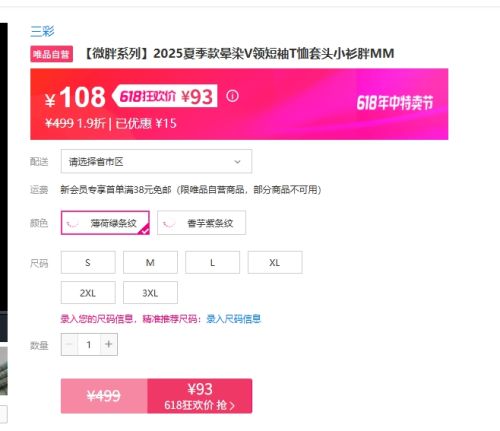500x431 pixels.
Task: Click the price info circle icon
Action: point(232,96)
